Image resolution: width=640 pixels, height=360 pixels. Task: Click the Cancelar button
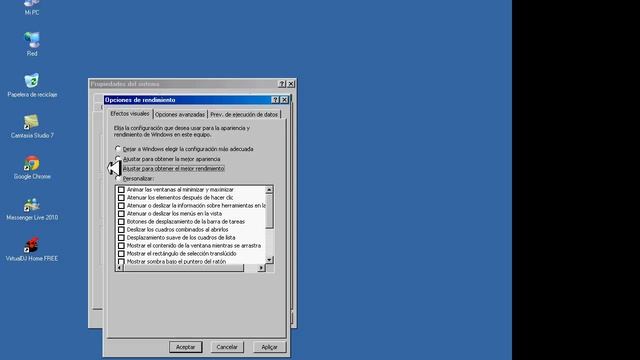[227, 347]
